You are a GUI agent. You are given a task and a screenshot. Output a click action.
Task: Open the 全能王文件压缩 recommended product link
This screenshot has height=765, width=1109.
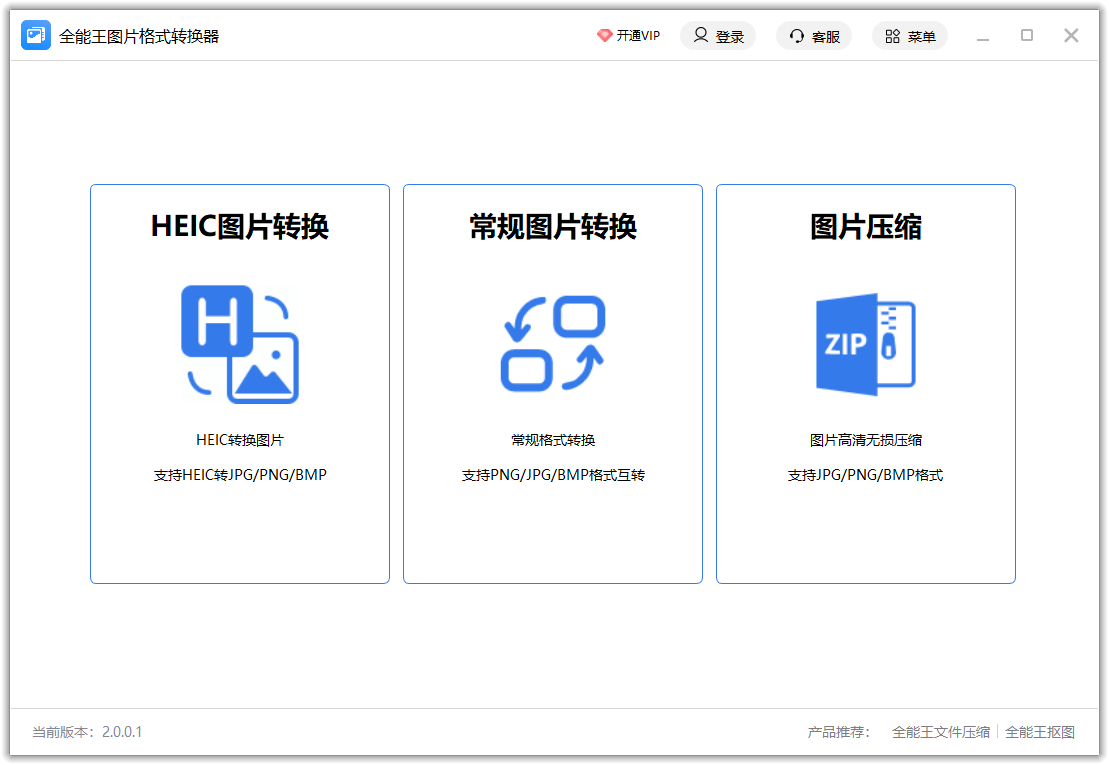[x=941, y=732]
